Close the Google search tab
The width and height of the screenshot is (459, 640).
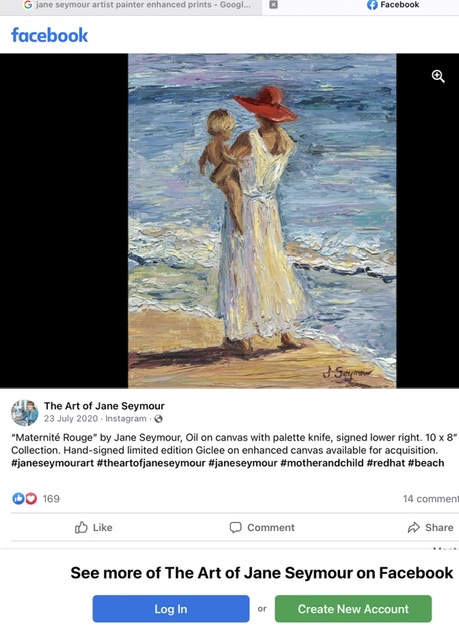click(274, 5)
